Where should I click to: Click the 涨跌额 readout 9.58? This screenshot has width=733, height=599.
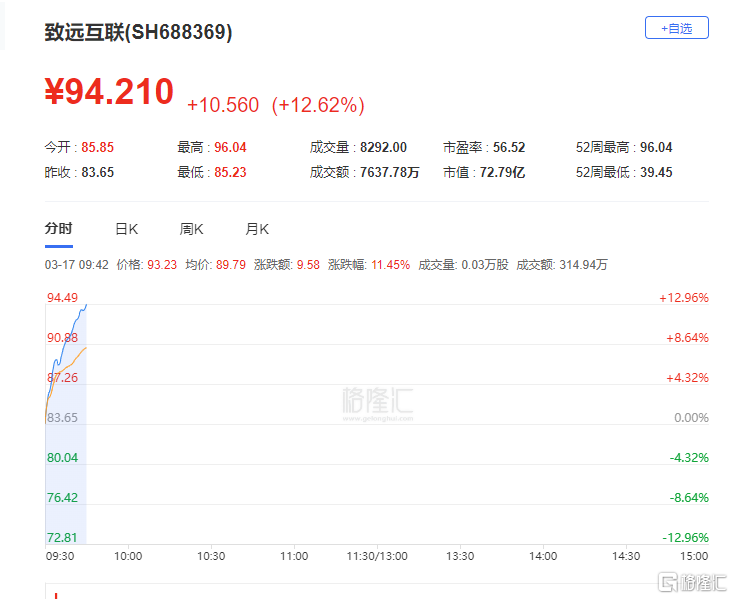click(309, 265)
